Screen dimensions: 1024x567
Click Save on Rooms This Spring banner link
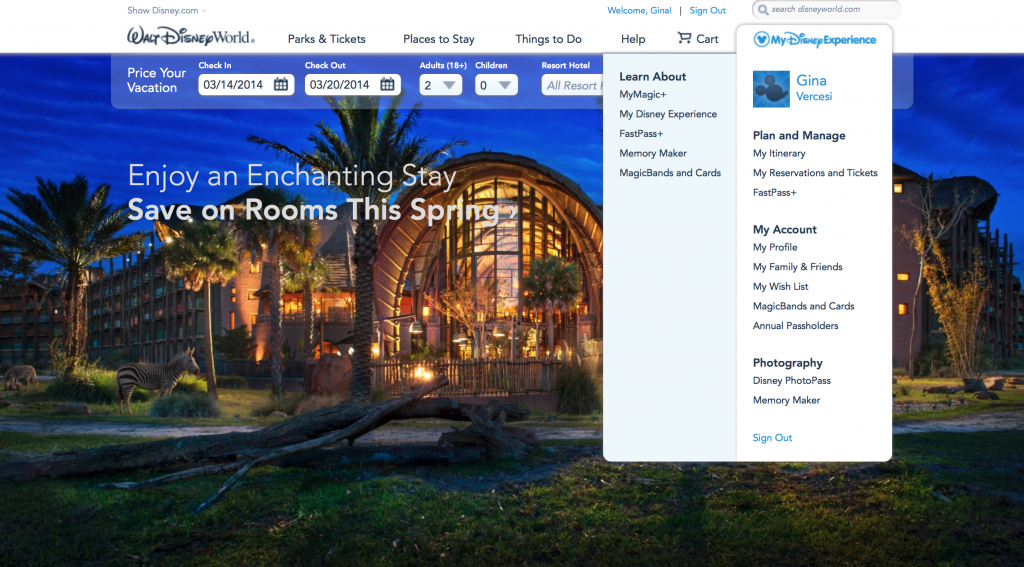click(x=323, y=210)
